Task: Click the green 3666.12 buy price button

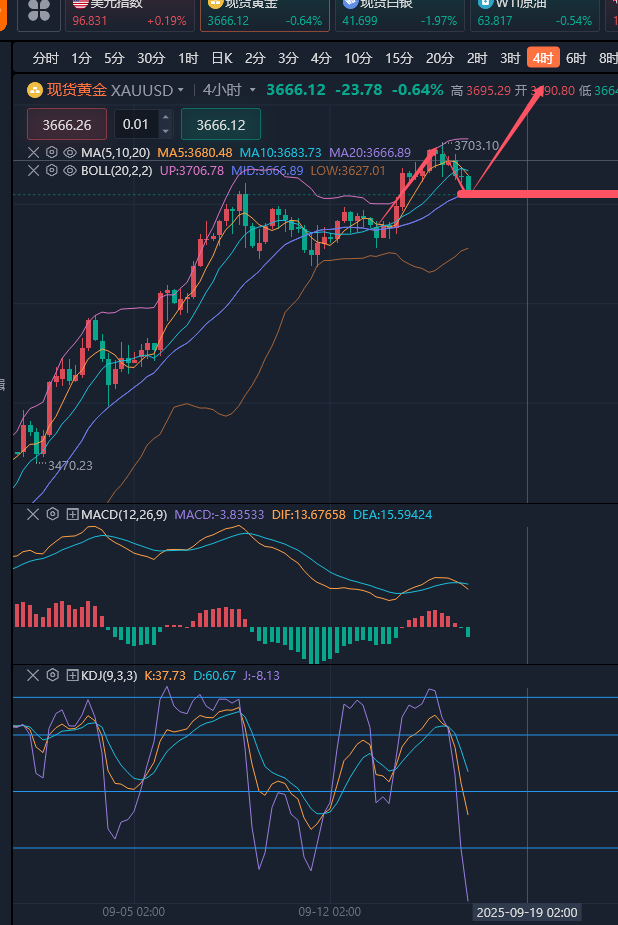Action: click(x=221, y=125)
